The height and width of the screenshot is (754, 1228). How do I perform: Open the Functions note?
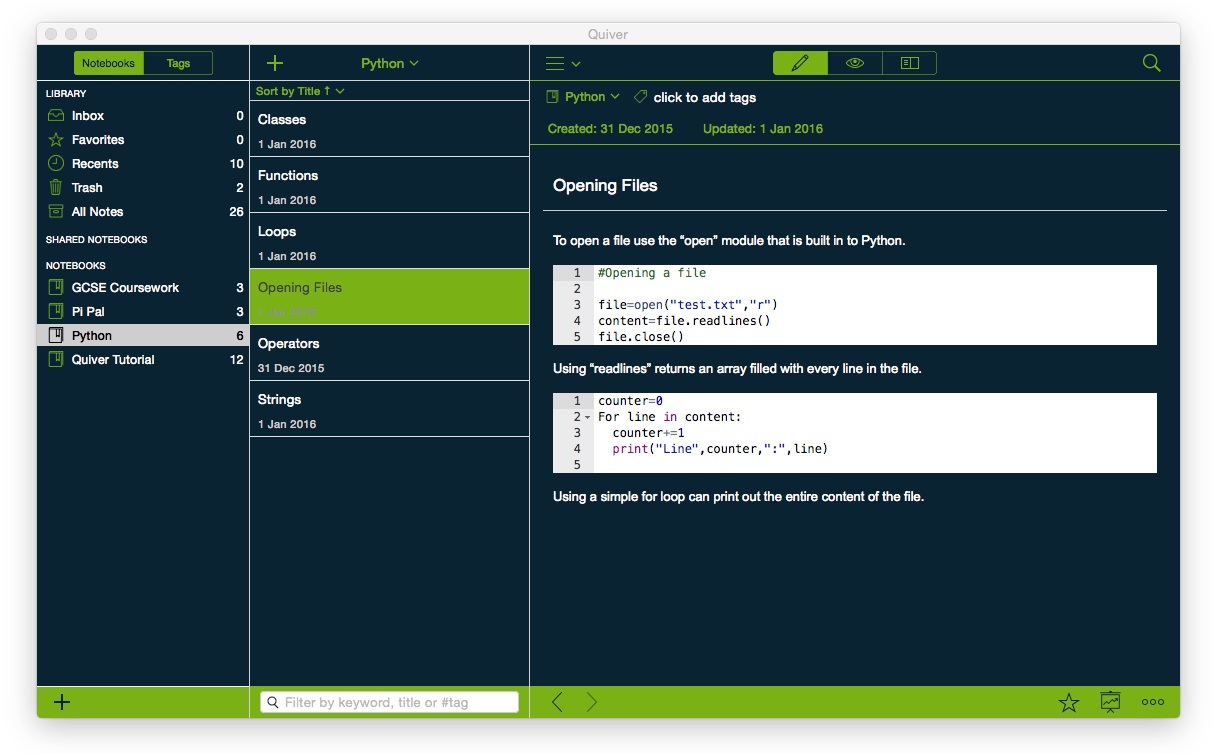389,185
